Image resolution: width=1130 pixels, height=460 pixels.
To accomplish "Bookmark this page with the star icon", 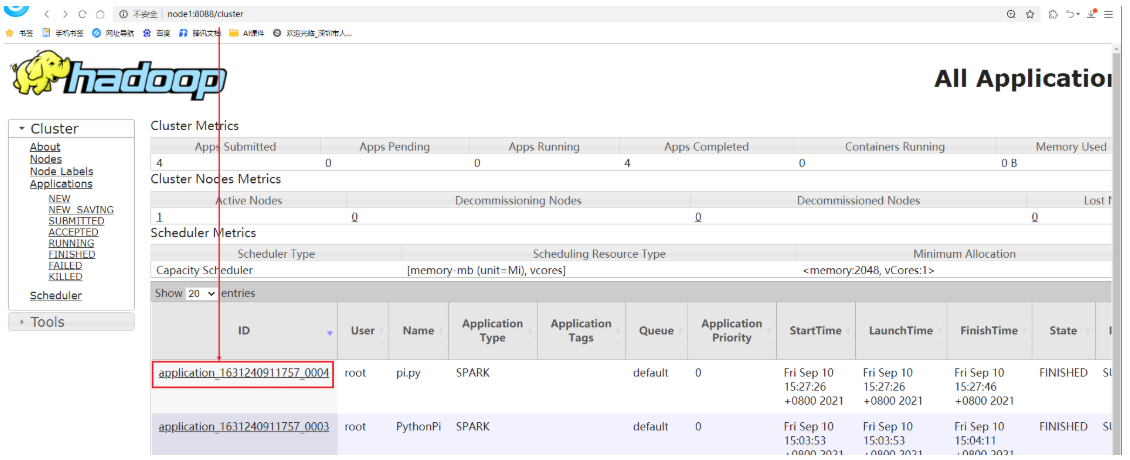I will (1030, 14).
